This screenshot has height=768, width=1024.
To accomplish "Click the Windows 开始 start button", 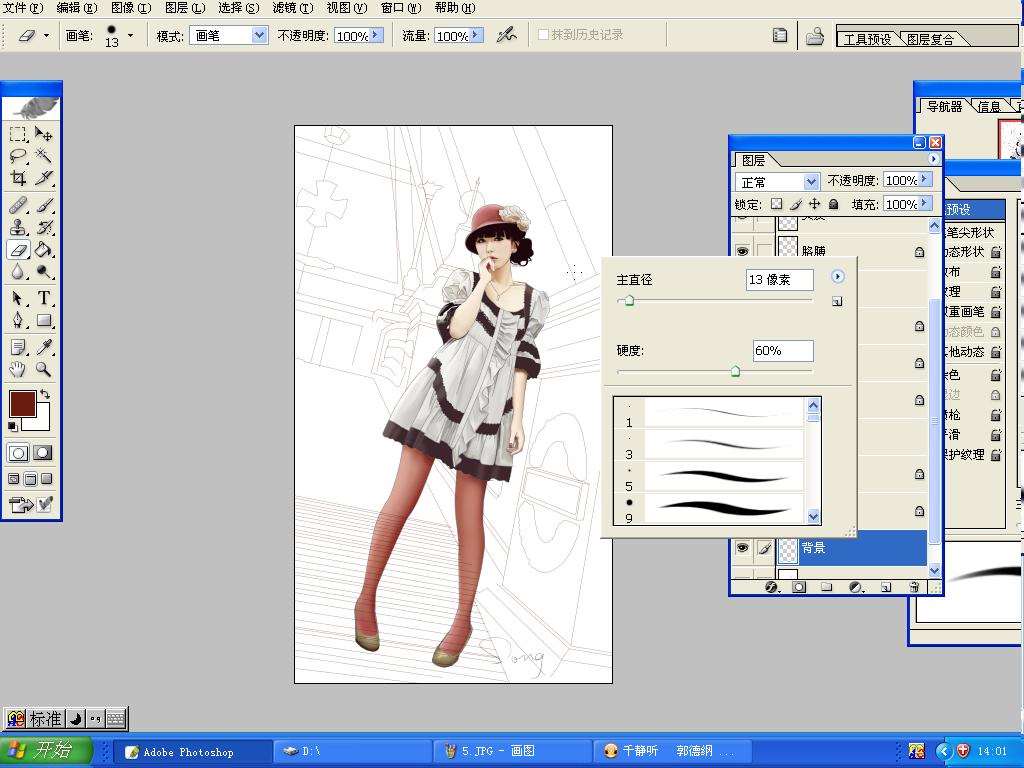I will (x=47, y=750).
